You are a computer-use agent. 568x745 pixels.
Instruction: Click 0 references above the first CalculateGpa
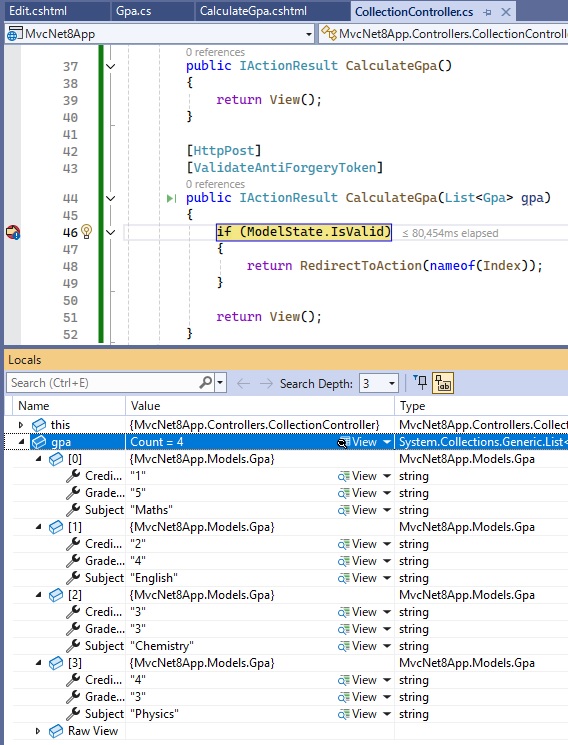215,52
